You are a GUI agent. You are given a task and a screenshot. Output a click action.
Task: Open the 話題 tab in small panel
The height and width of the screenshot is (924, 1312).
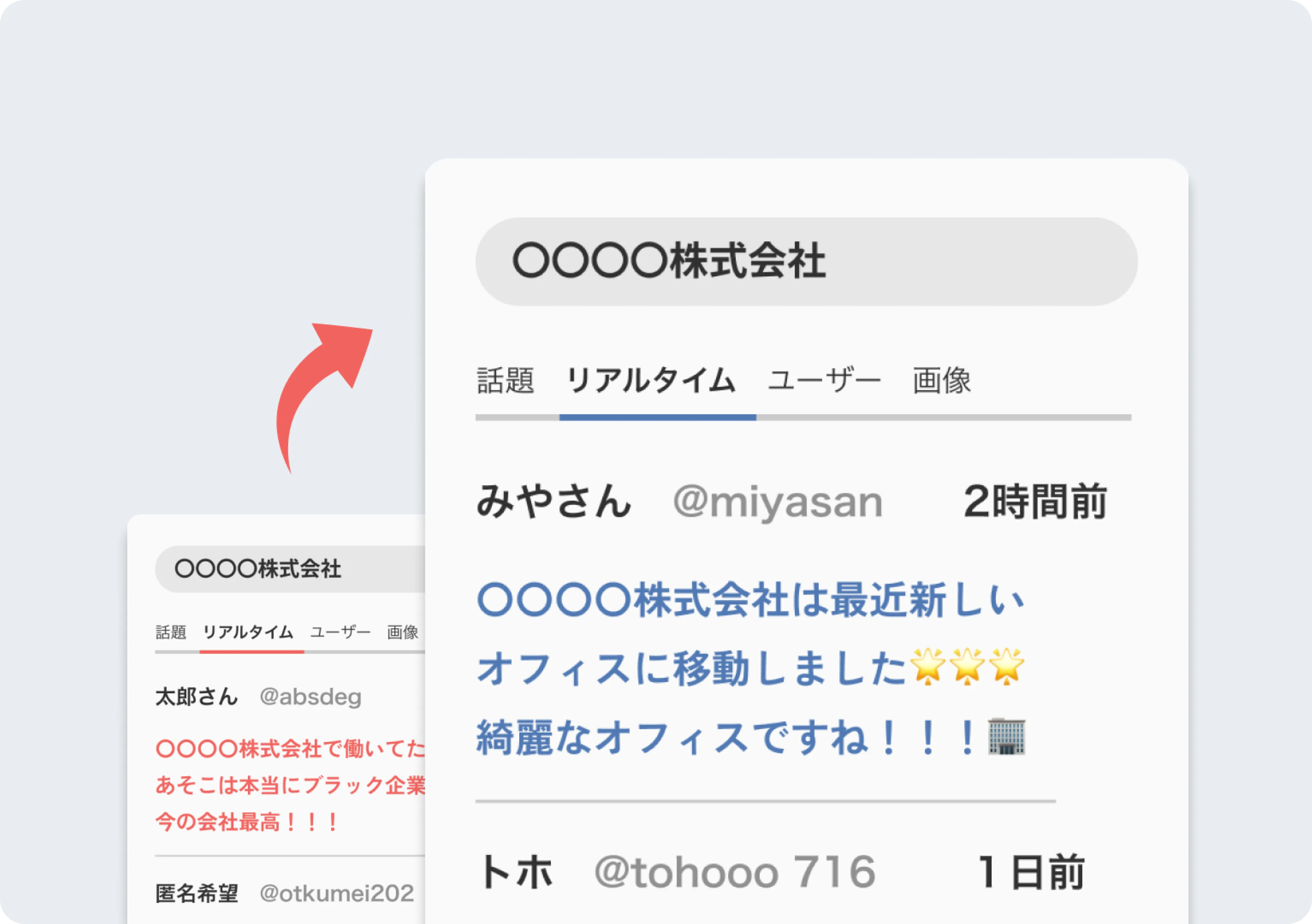point(171,633)
